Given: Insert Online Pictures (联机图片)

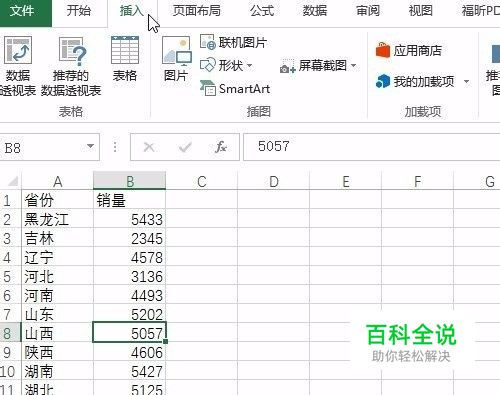Looking at the screenshot, I should [x=233, y=42].
